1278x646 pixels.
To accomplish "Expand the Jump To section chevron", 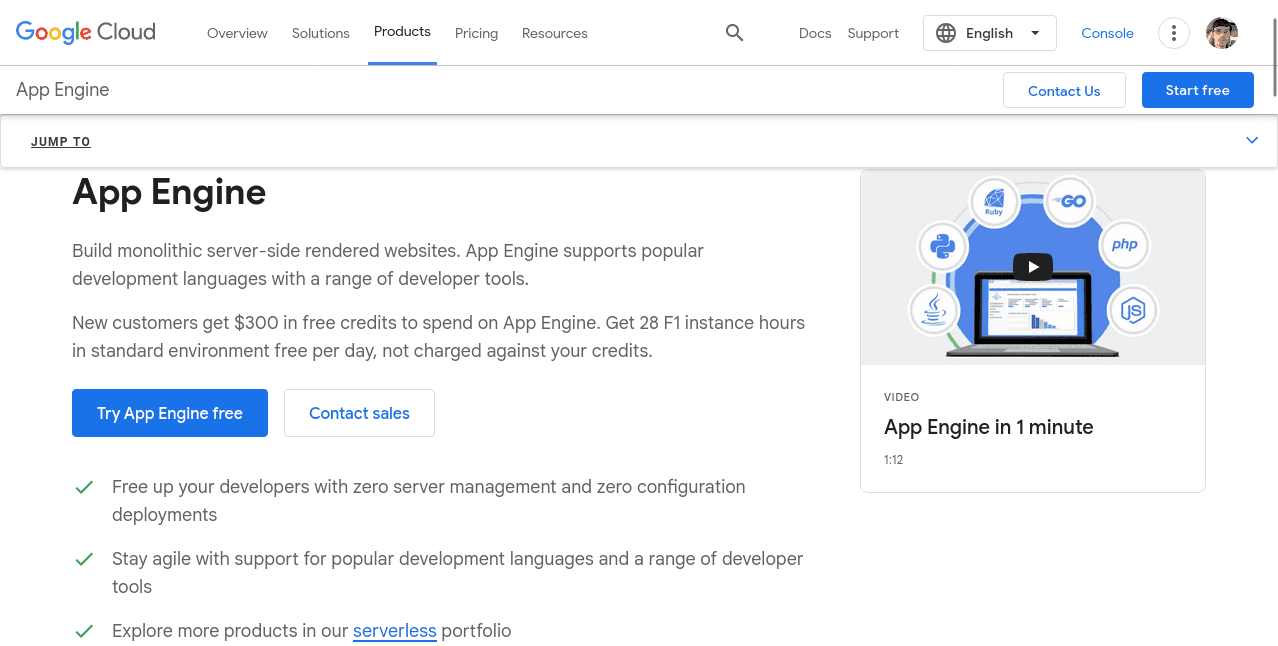I will click(x=1252, y=141).
